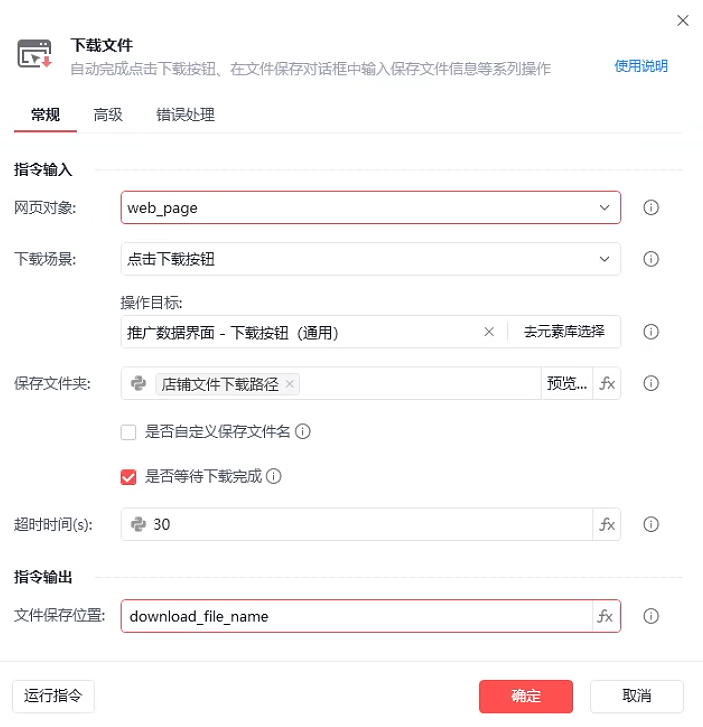Click the 运行指令 button
The image size is (703, 727).
pyautogui.click(x=52, y=696)
